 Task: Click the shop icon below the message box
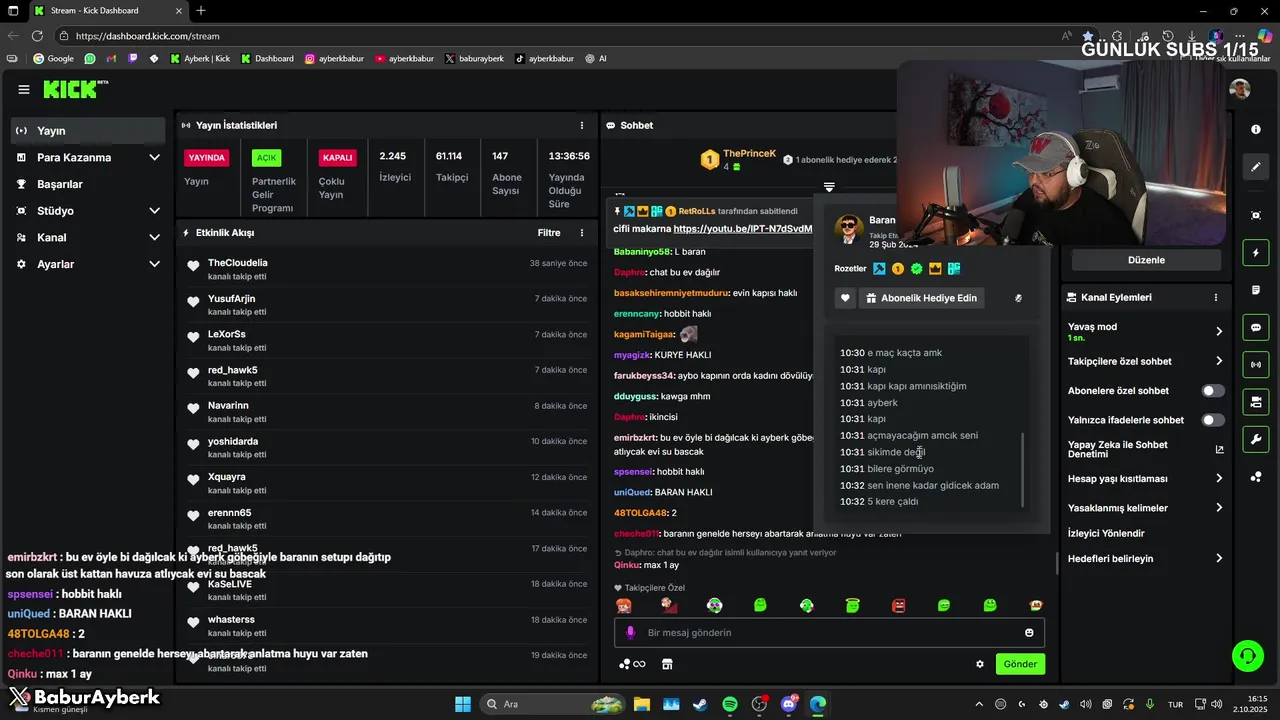pos(667,664)
